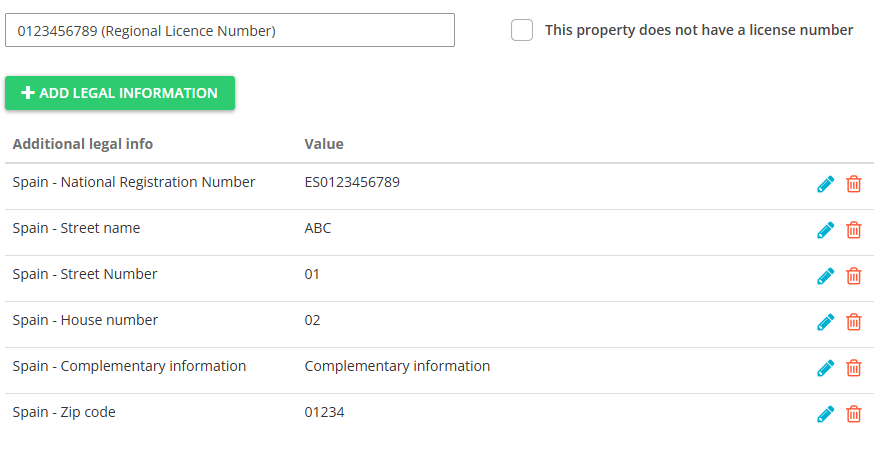The image size is (892, 460).
Task: Edit the Spain Street Number entry
Action: click(825, 276)
